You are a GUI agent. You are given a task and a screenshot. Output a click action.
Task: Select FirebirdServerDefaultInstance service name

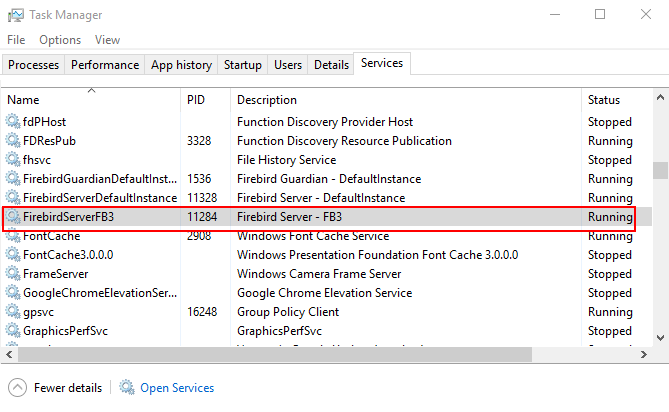[100, 198]
